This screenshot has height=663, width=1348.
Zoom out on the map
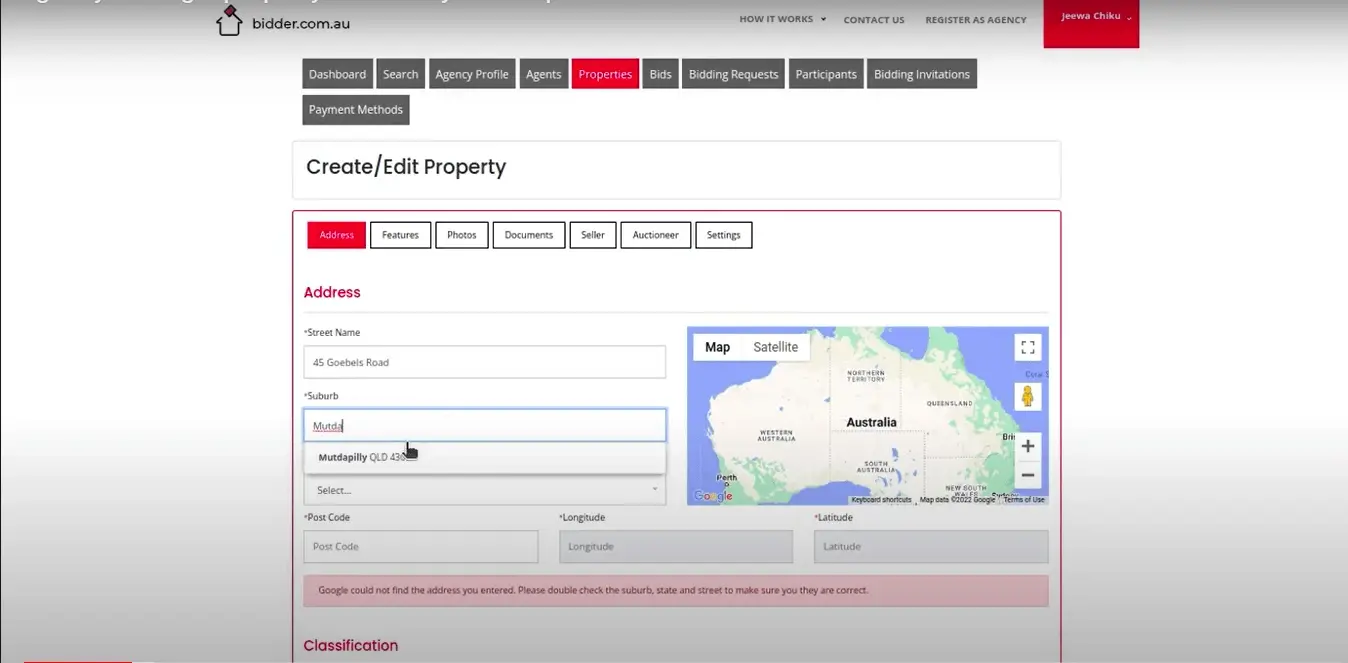[1027, 475]
